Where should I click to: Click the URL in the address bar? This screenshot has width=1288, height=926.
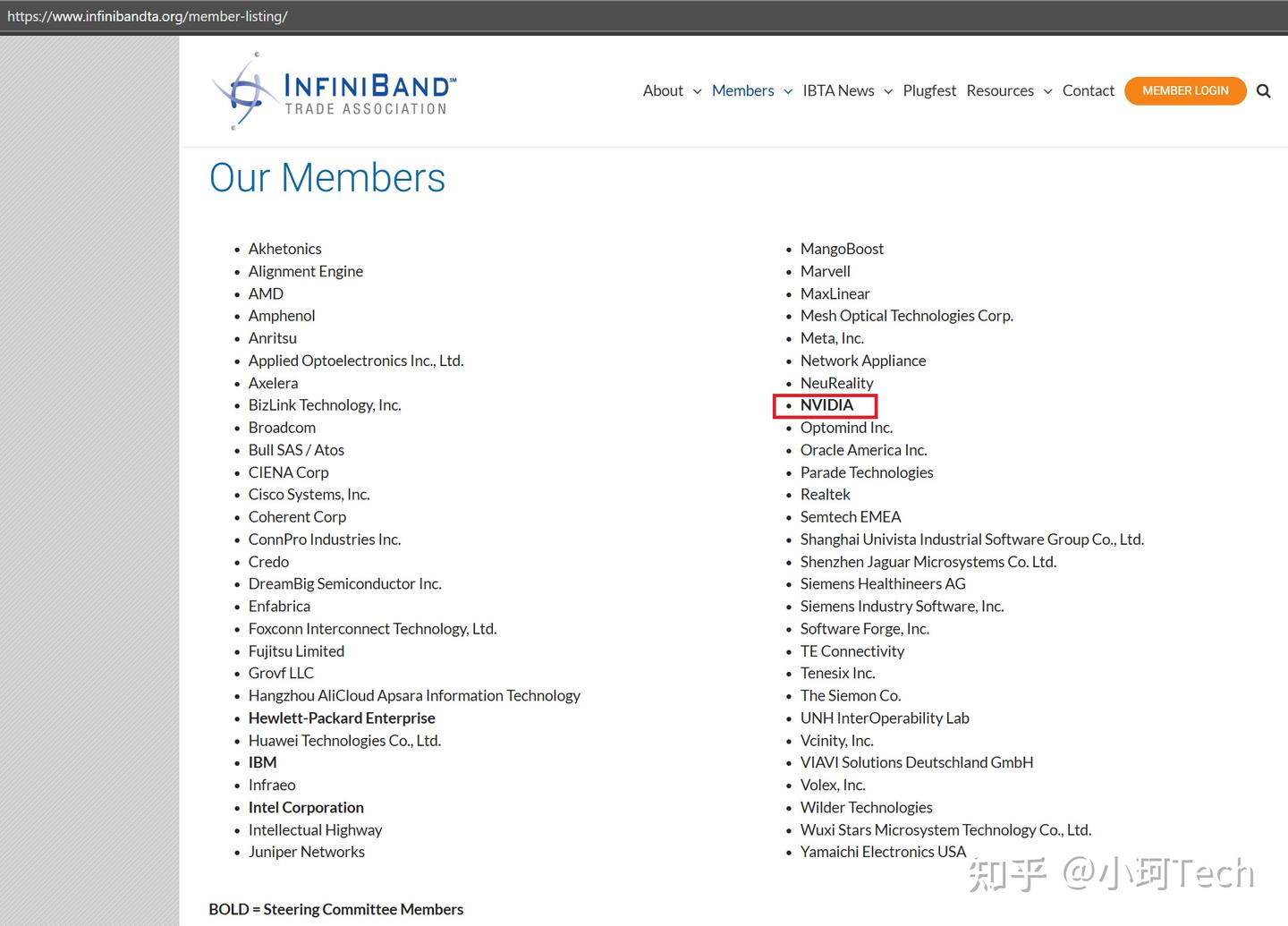(x=148, y=16)
